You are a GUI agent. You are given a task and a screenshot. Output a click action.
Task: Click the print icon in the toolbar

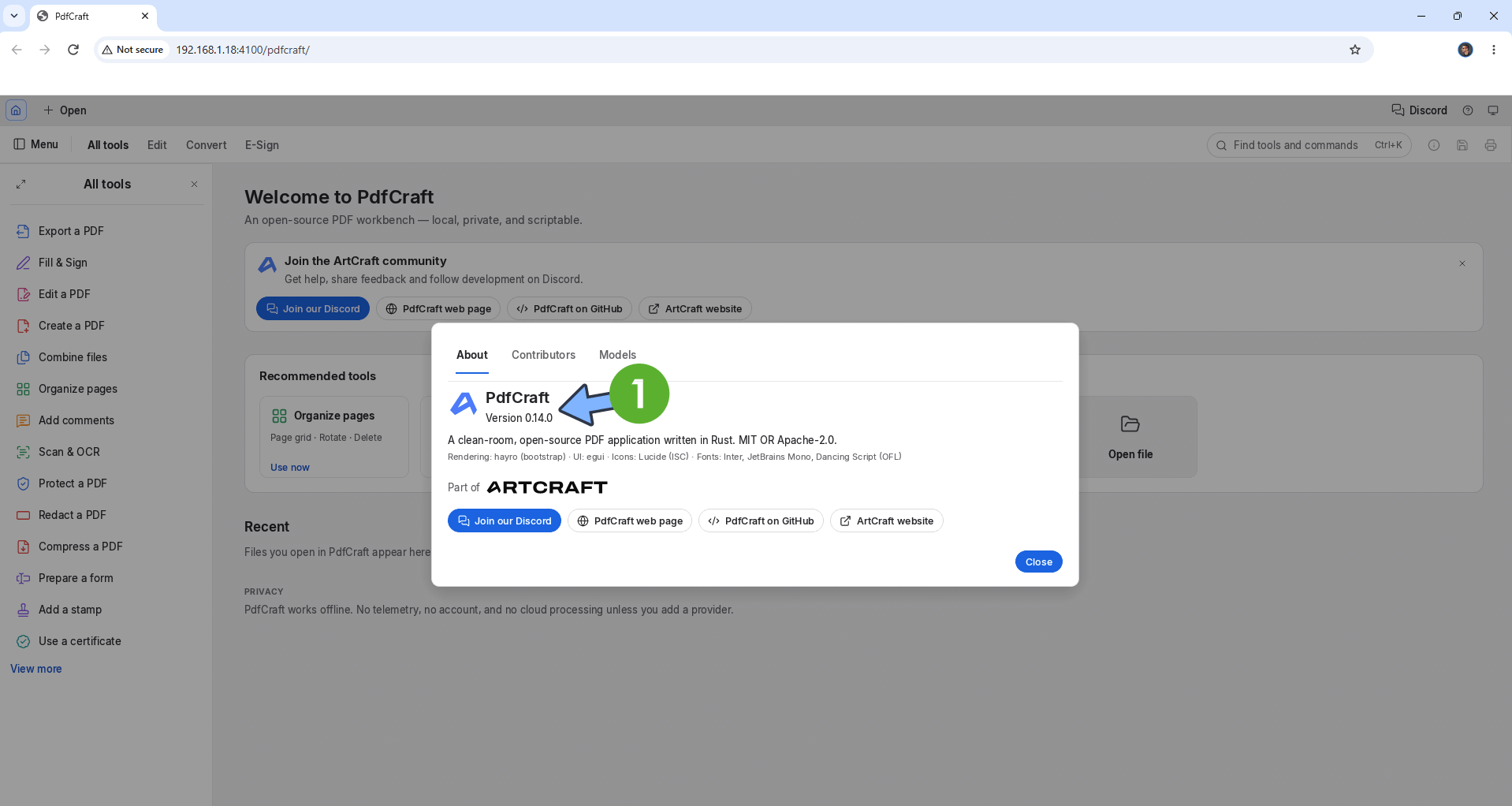pos(1491,145)
